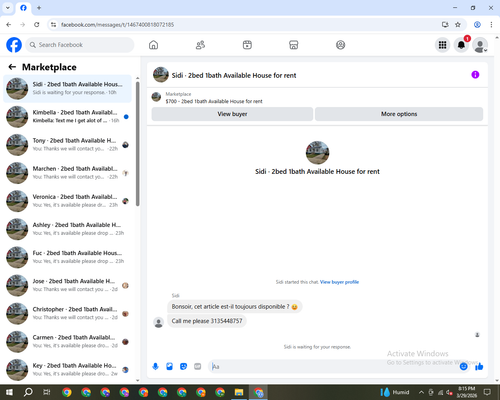
Task: Click the Humid weather widget
Action: coord(395,392)
